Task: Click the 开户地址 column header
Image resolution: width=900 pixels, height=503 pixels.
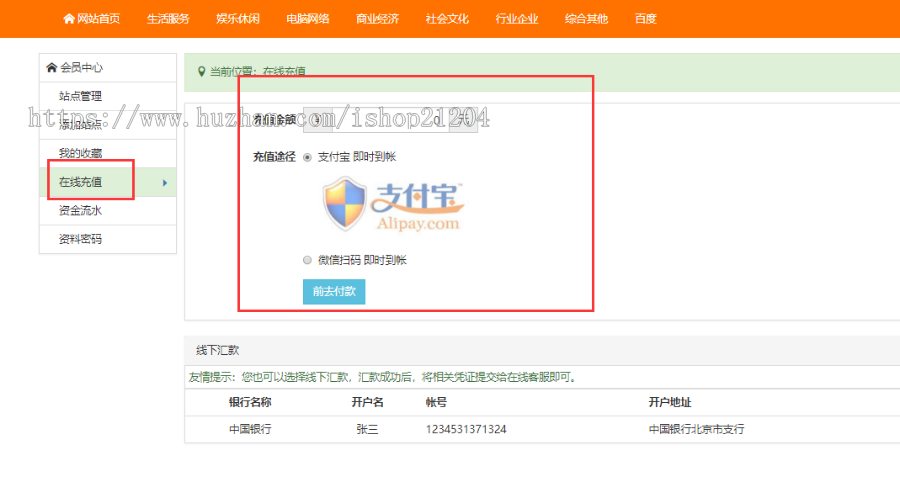Action: [670, 402]
